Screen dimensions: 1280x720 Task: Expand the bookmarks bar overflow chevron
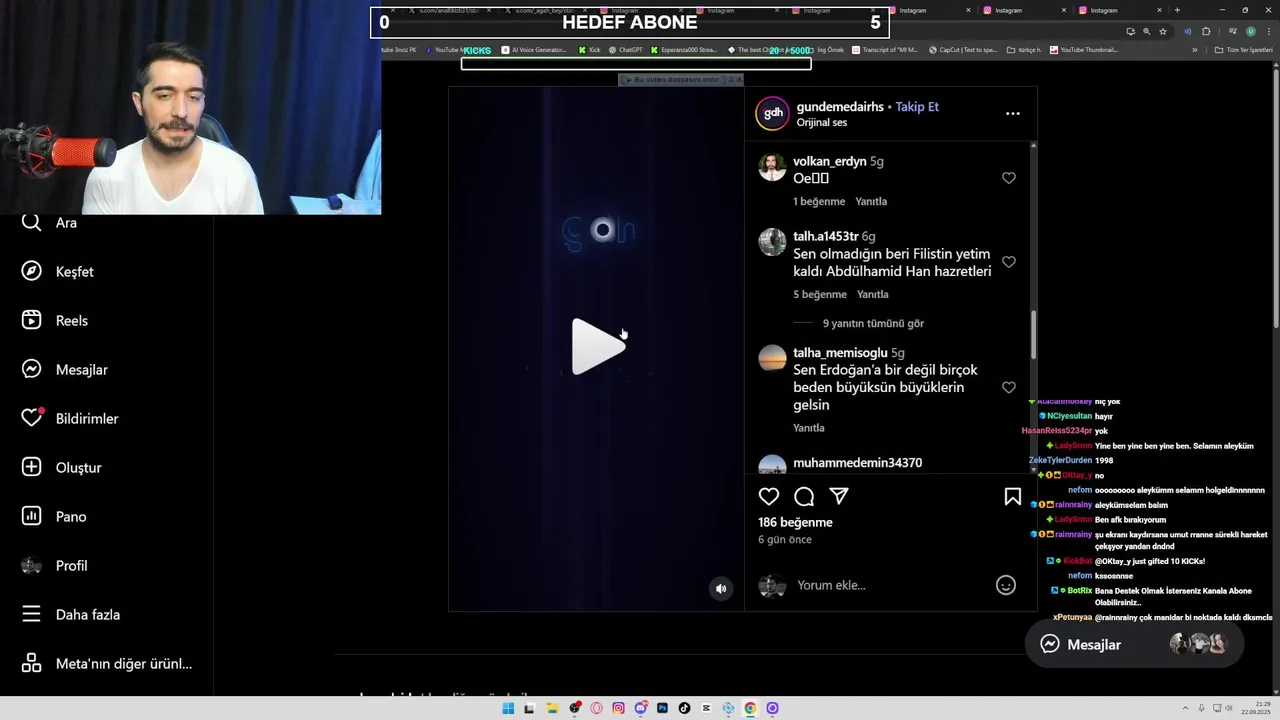pos(1194,50)
